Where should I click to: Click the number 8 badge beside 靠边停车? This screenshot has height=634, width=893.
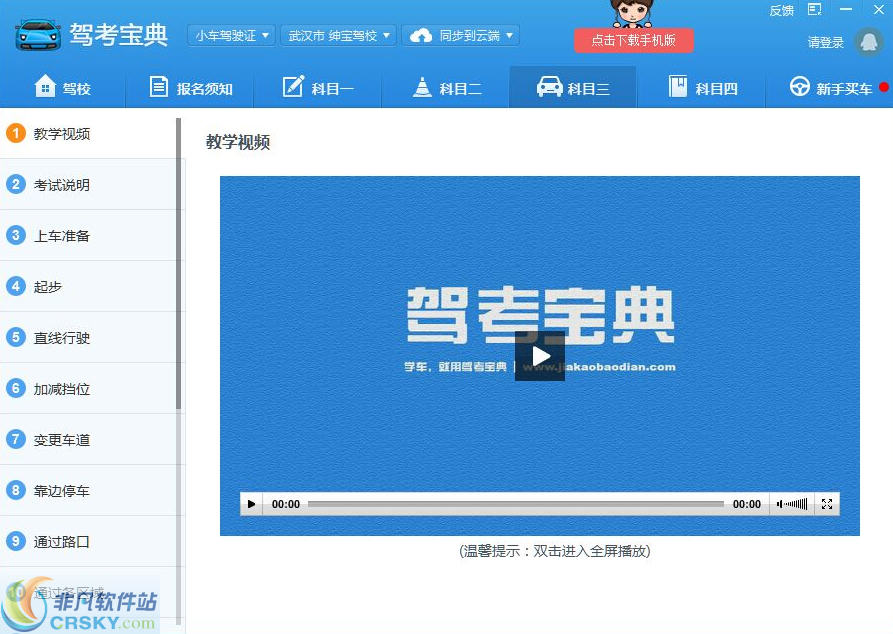point(16,490)
